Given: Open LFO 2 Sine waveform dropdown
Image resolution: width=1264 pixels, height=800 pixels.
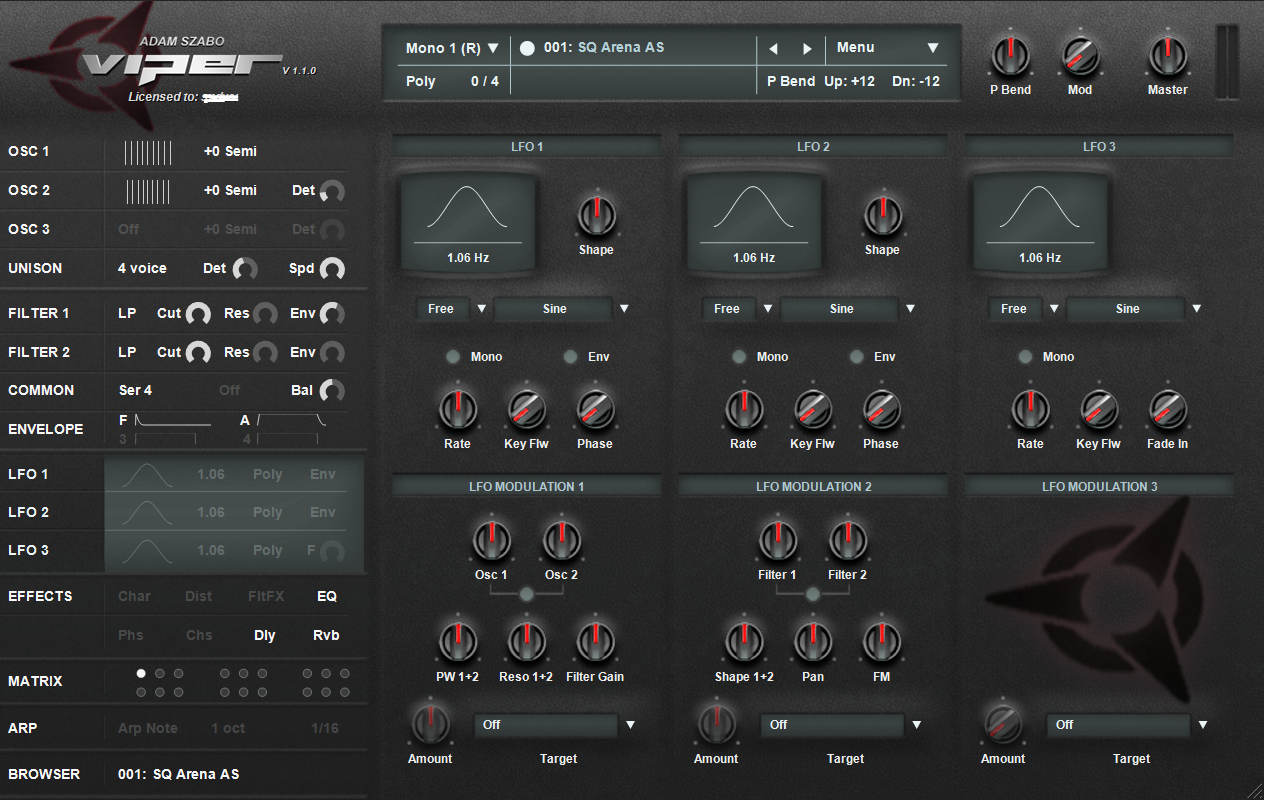Looking at the screenshot, I should click(849, 309).
